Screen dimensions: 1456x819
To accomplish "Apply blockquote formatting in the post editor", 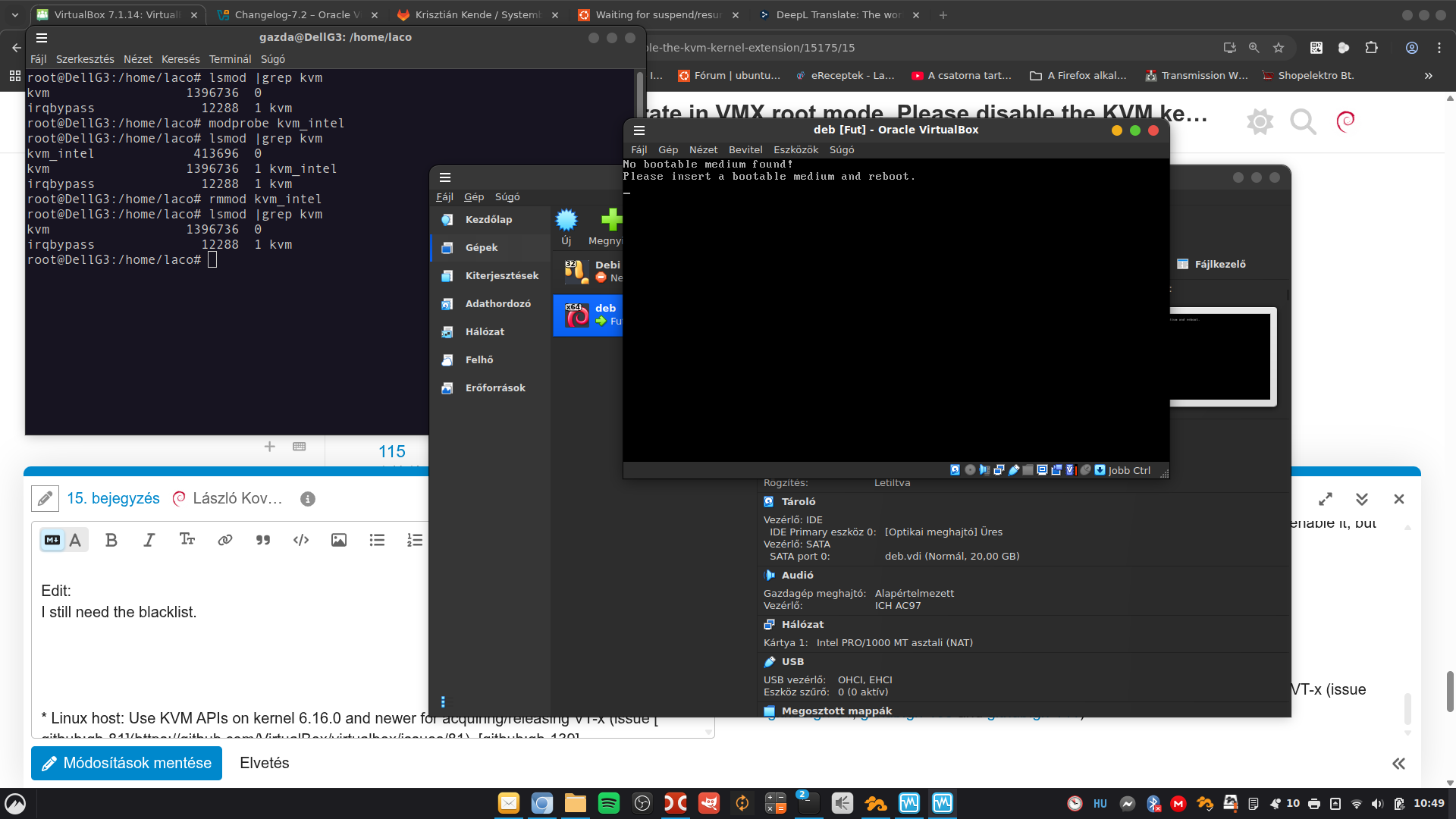I will coord(262,540).
